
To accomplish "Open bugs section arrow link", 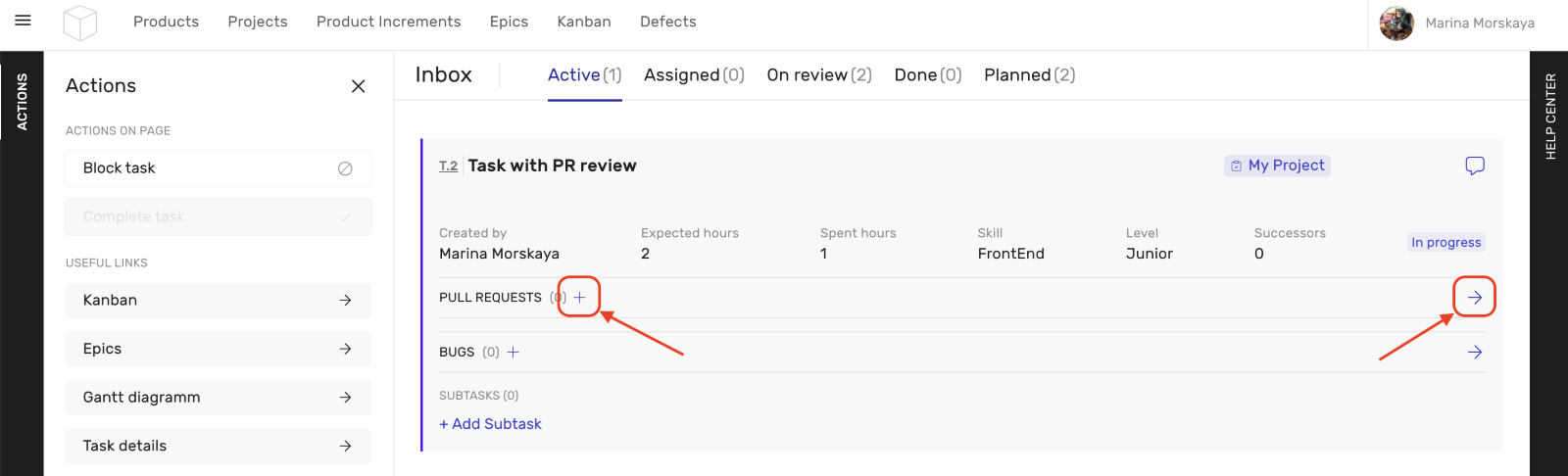I will [x=1474, y=353].
